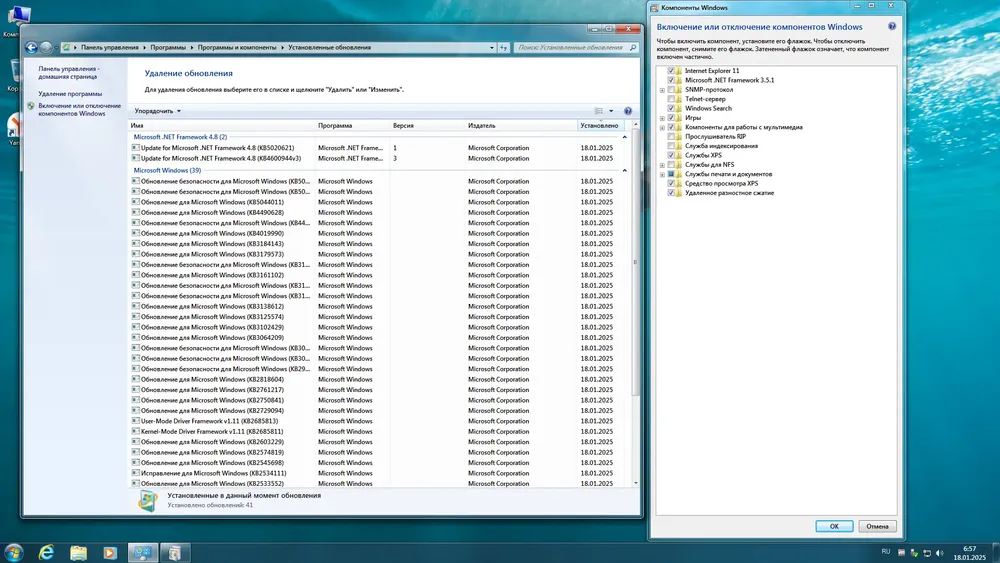Expand the Игры tree node
Screen dimensions: 1000x563
(662, 118)
